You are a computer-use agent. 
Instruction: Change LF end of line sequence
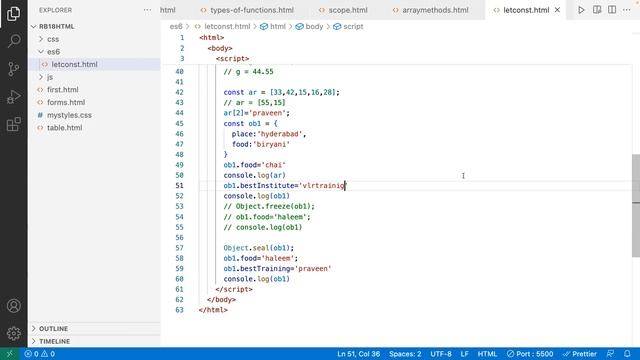464,354
